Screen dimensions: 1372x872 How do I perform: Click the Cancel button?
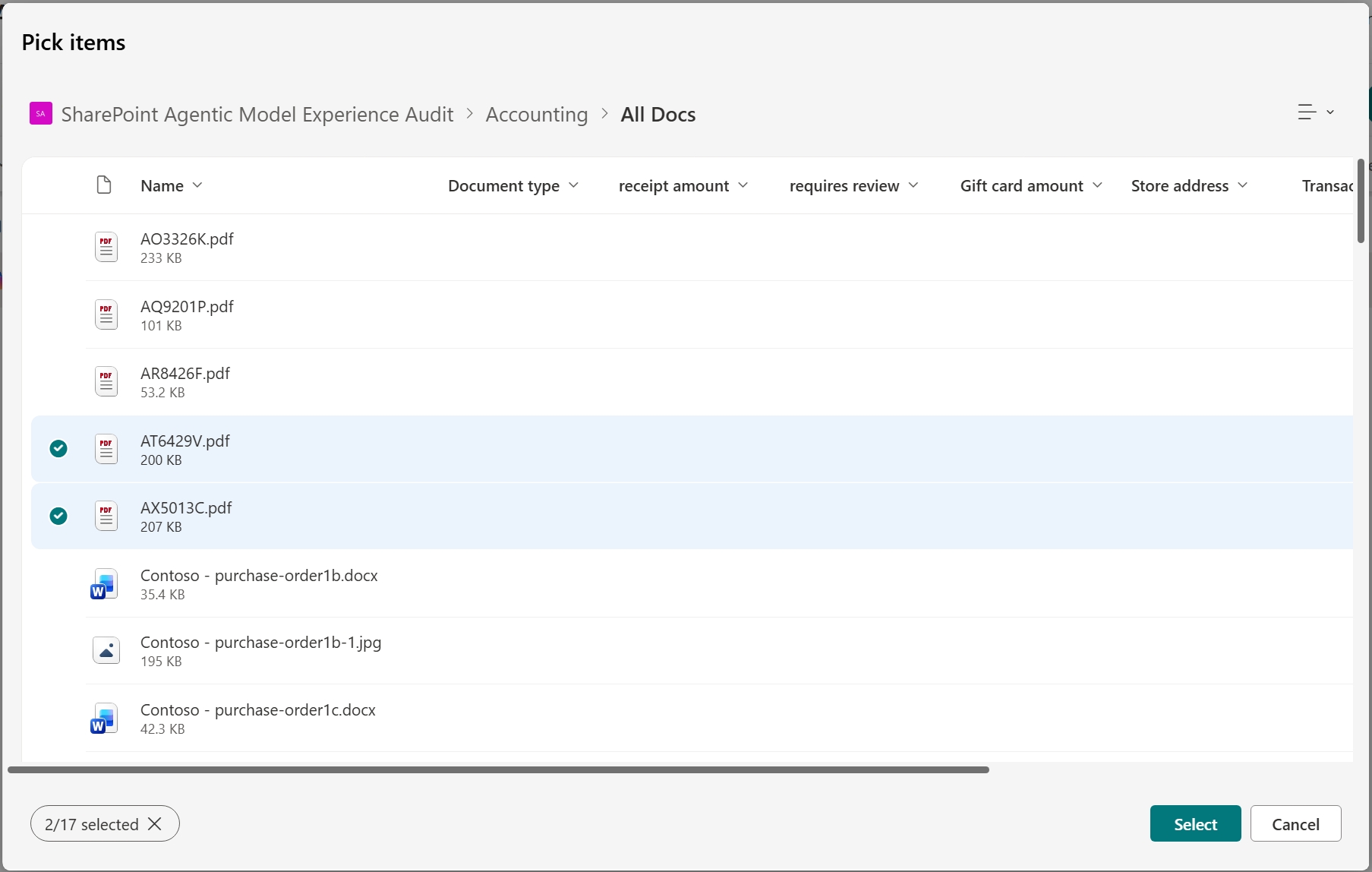(x=1295, y=823)
